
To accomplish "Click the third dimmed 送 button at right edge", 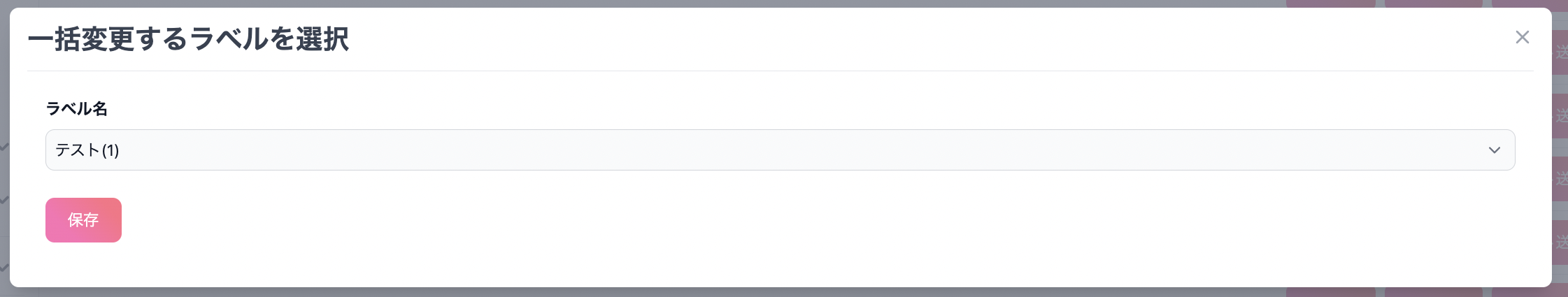I will (1560, 179).
